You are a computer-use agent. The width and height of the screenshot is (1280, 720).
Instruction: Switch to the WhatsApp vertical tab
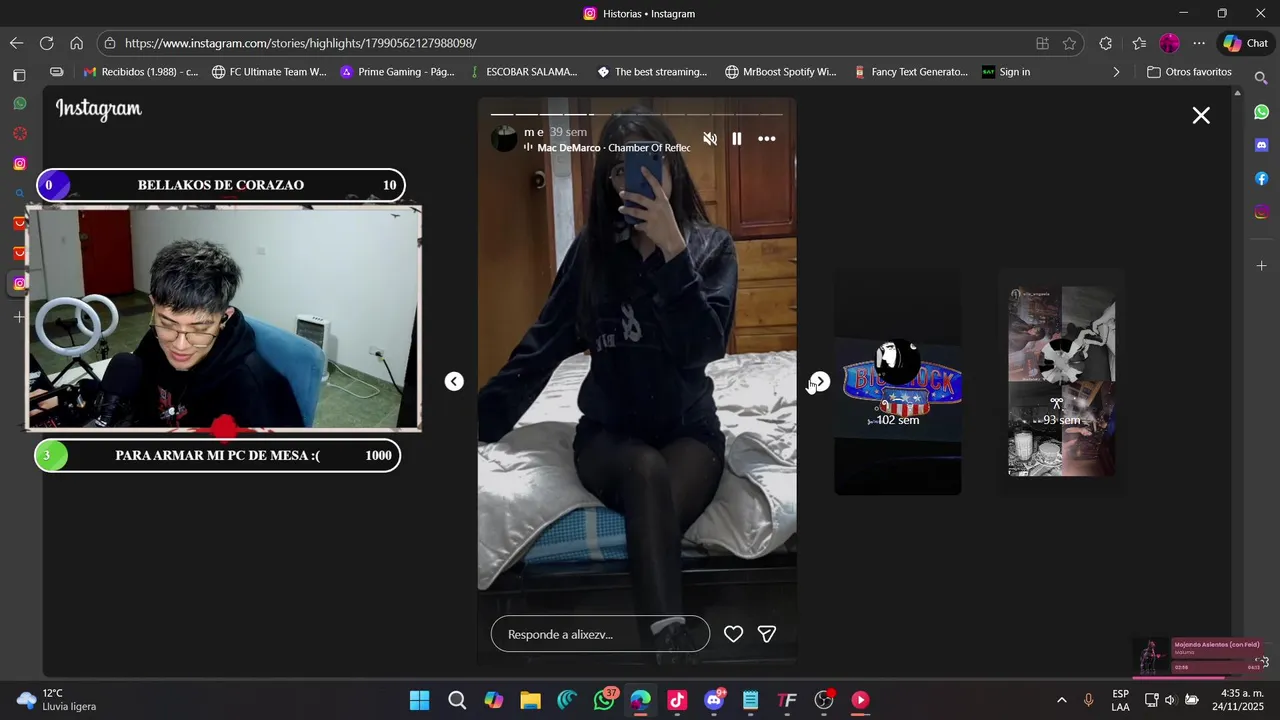19,104
